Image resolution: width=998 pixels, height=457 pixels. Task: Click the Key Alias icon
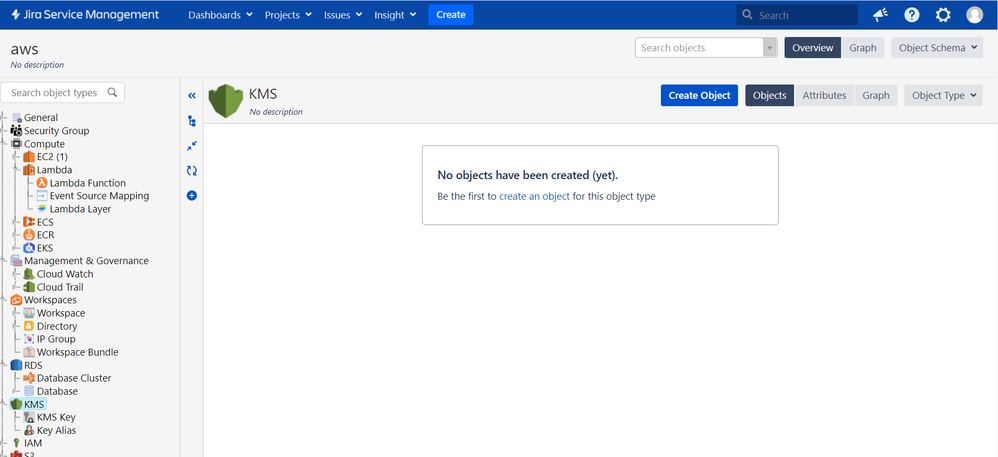(29, 430)
